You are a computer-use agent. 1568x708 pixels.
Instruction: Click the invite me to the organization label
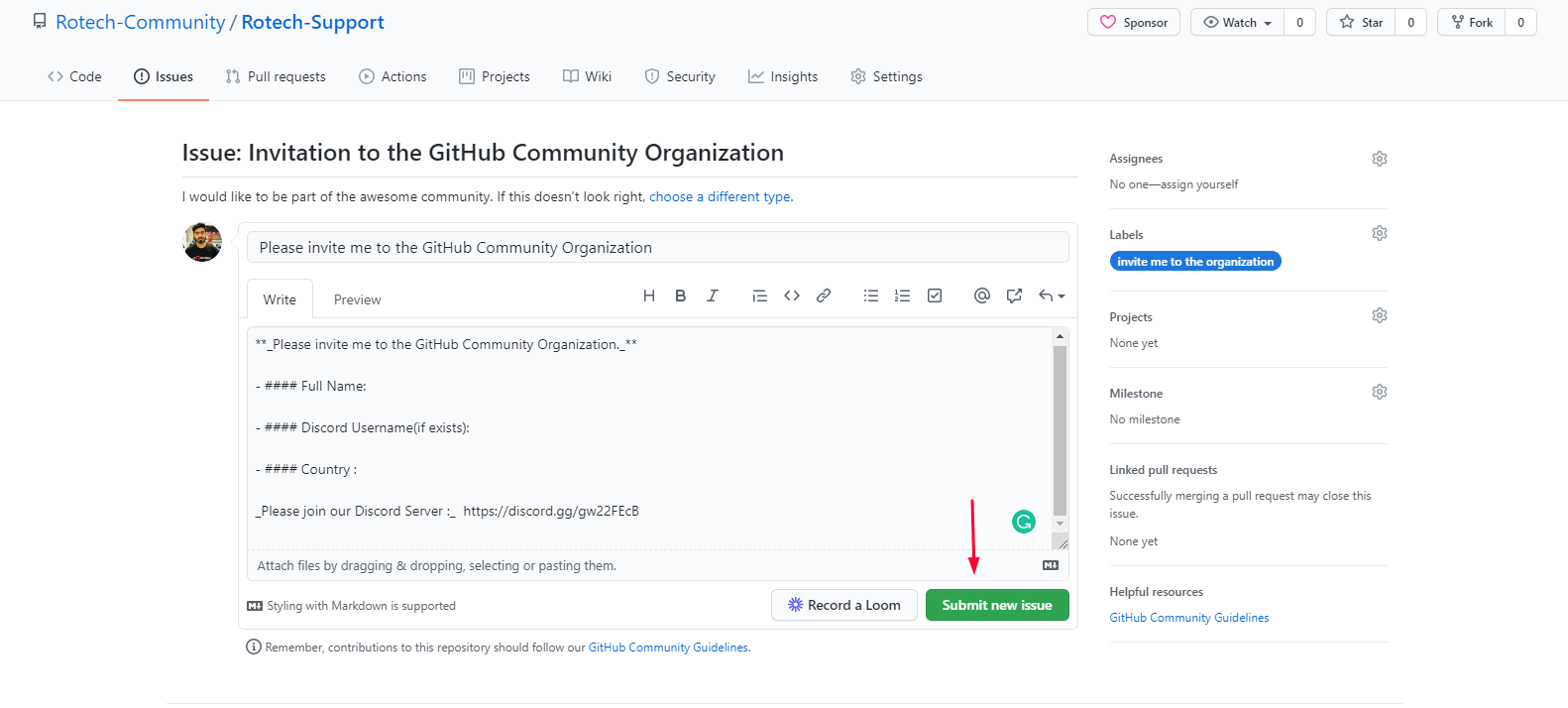coord(1195,262)
